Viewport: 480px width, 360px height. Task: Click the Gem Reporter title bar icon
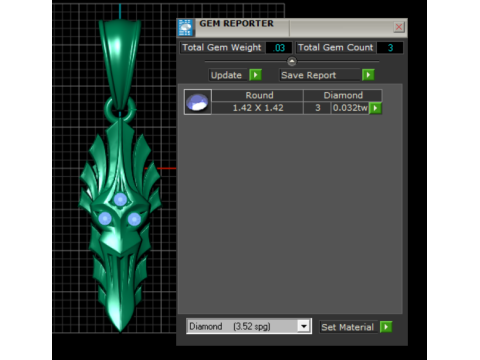(x=185, y=28)
